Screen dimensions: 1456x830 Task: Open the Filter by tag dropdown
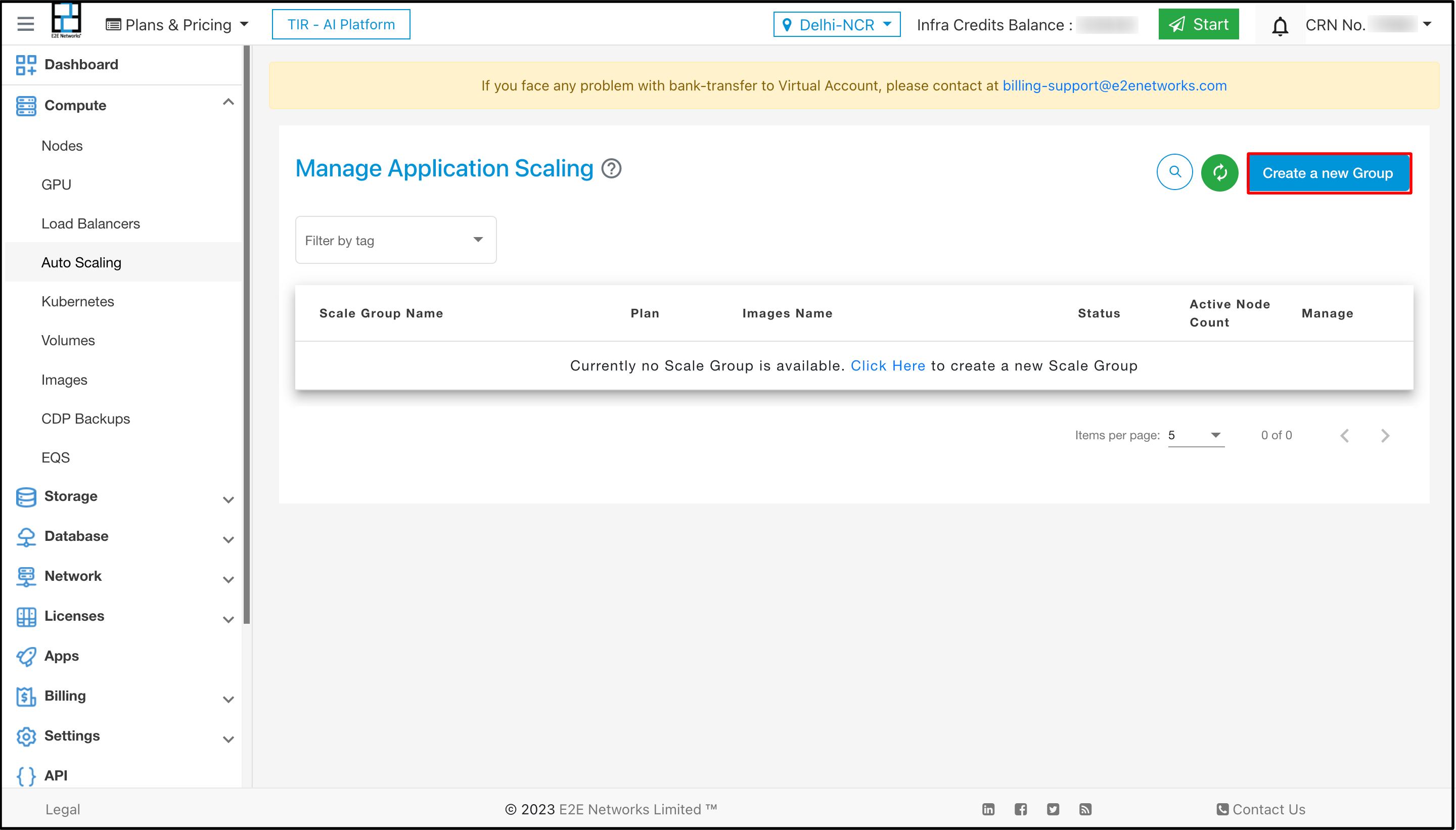click(396, 240)
